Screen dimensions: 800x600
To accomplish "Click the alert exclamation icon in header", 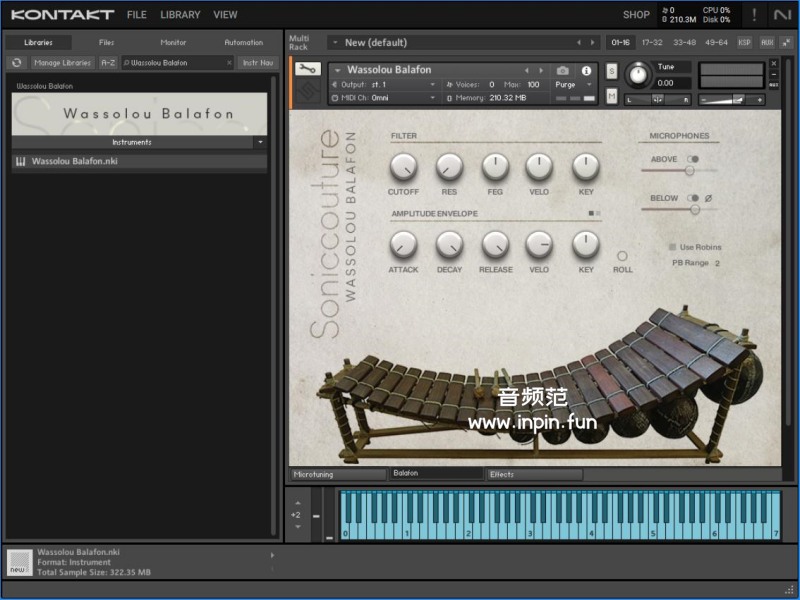I will (x=754, y=15).
